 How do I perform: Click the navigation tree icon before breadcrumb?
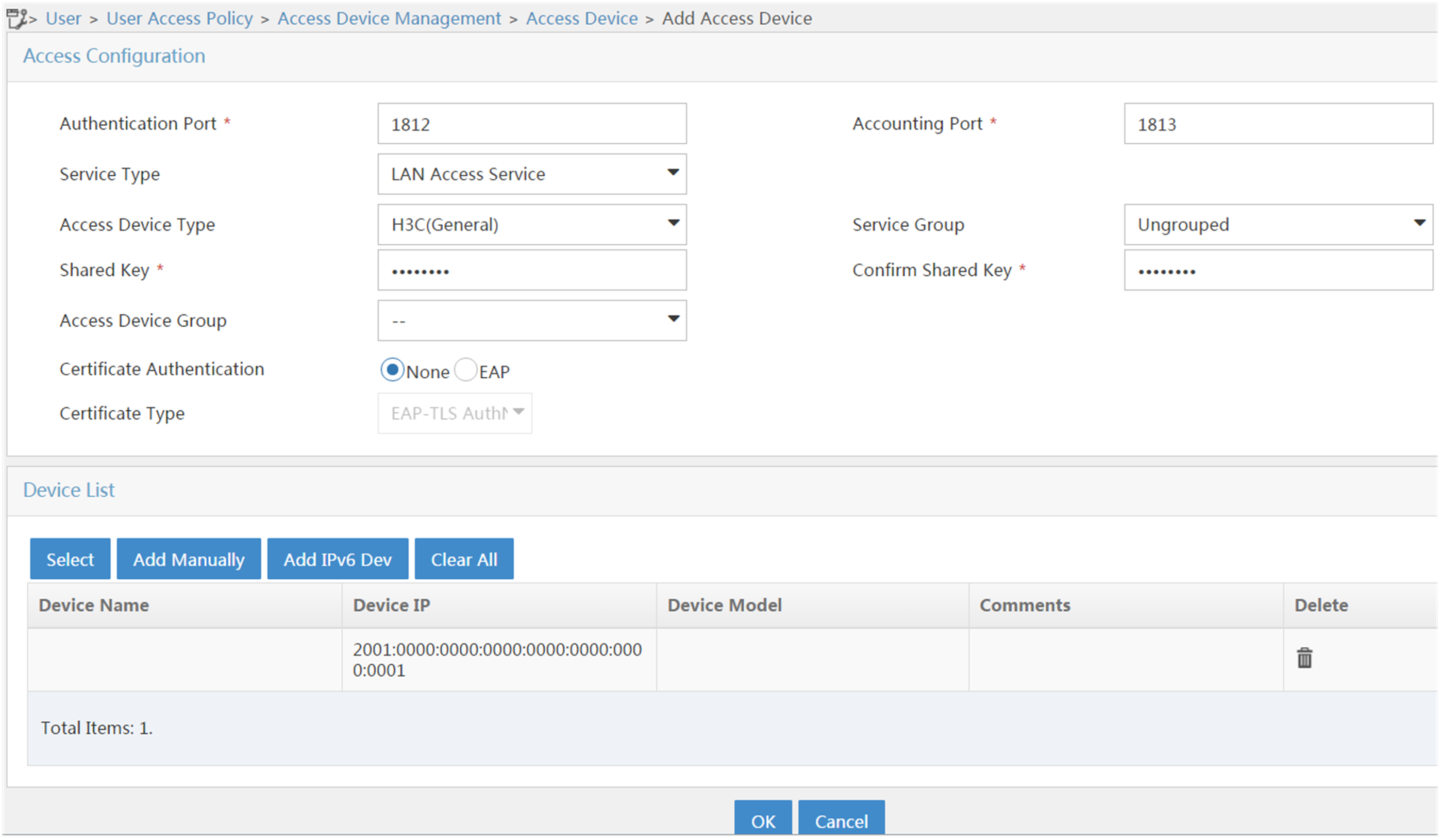point(17,19)
